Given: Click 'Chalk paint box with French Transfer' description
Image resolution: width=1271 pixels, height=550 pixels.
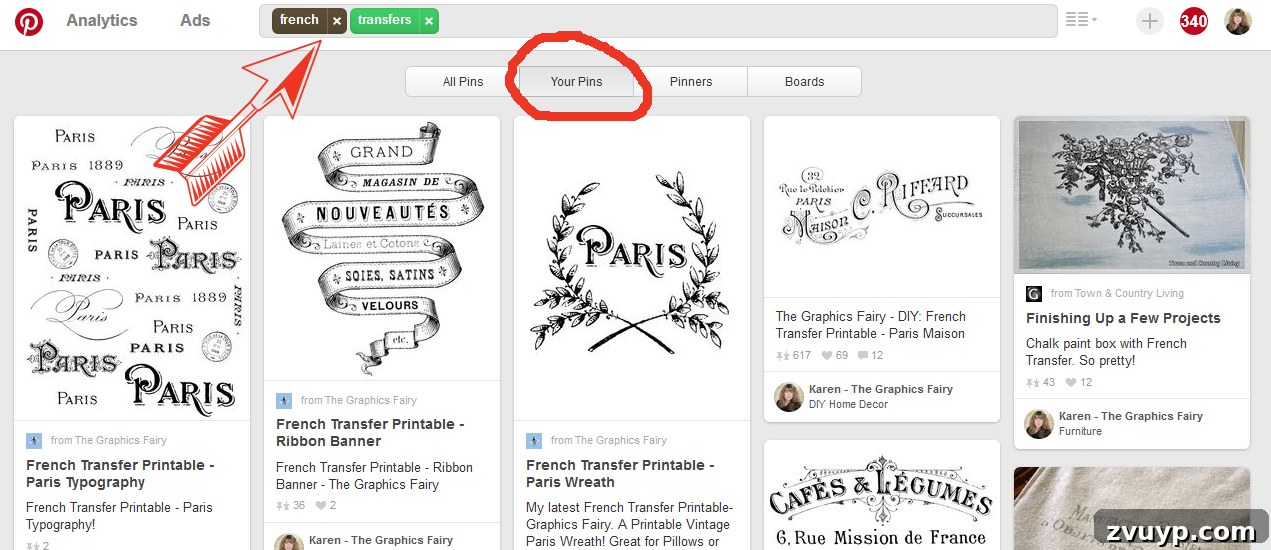Looking at the screenshot, I should 1106,351.
